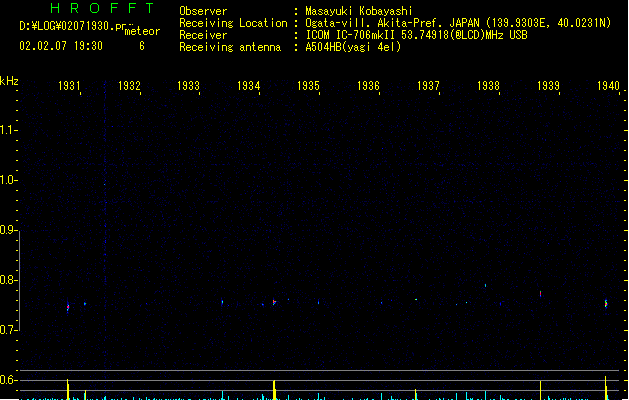The height and width of the screenshot is (400, 629).
Task: Click the 1934 time axis marker
Action: (248, 85)
